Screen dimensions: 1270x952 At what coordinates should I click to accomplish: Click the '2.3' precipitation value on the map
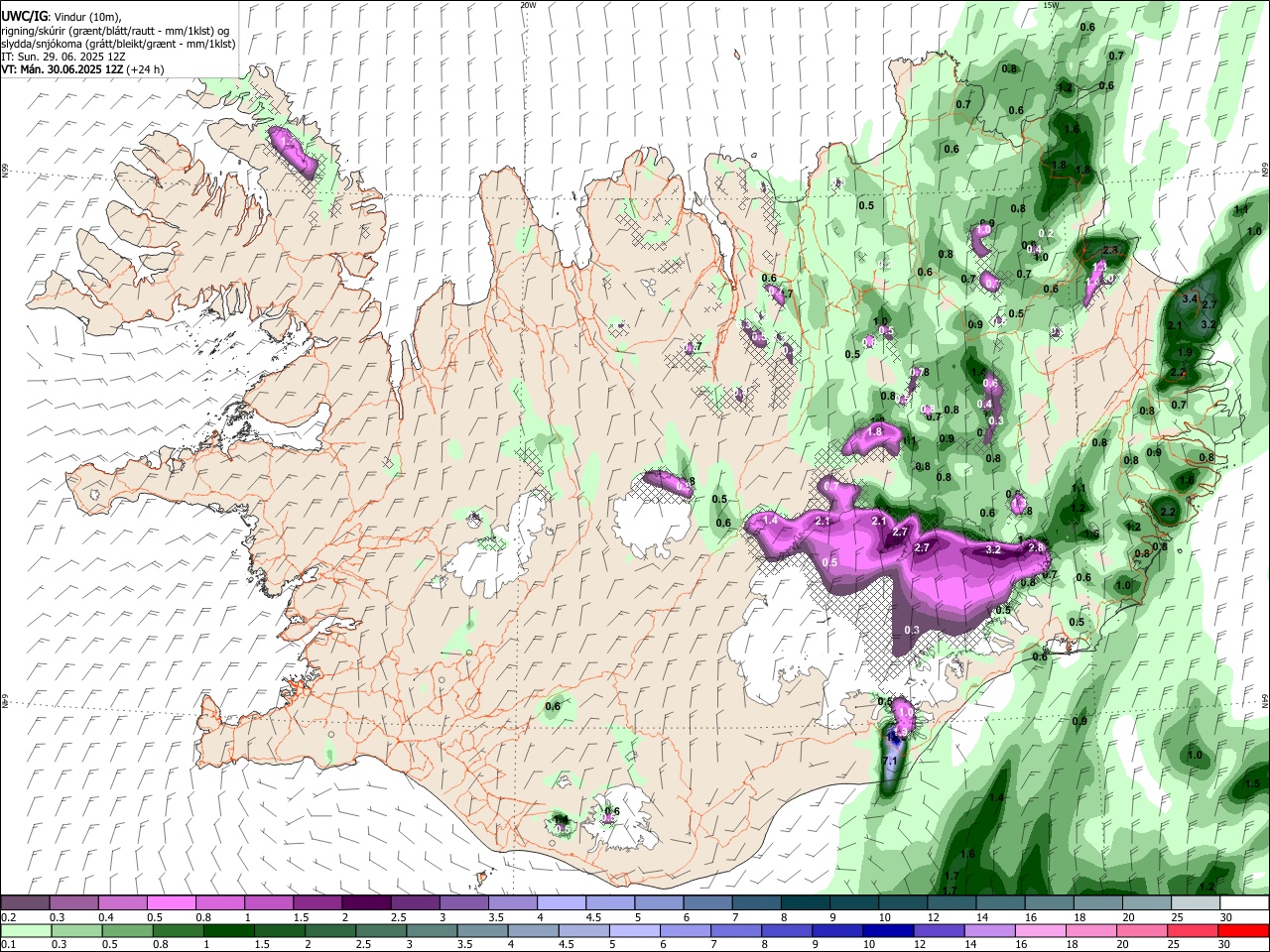pos(1109,251)
